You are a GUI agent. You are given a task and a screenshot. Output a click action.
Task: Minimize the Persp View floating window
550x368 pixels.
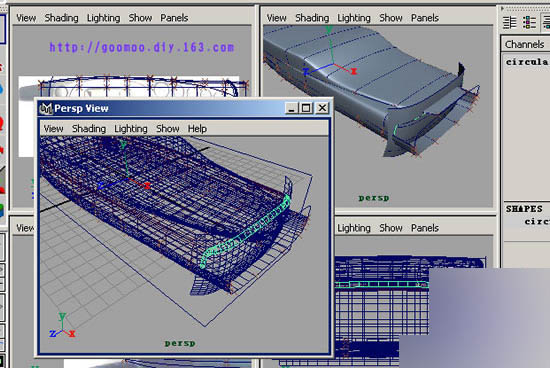pos(291,108)
